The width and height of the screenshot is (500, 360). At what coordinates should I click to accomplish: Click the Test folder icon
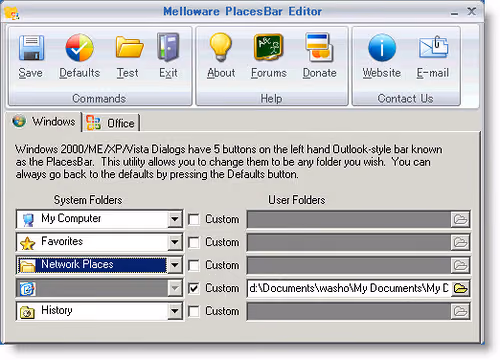129,47
